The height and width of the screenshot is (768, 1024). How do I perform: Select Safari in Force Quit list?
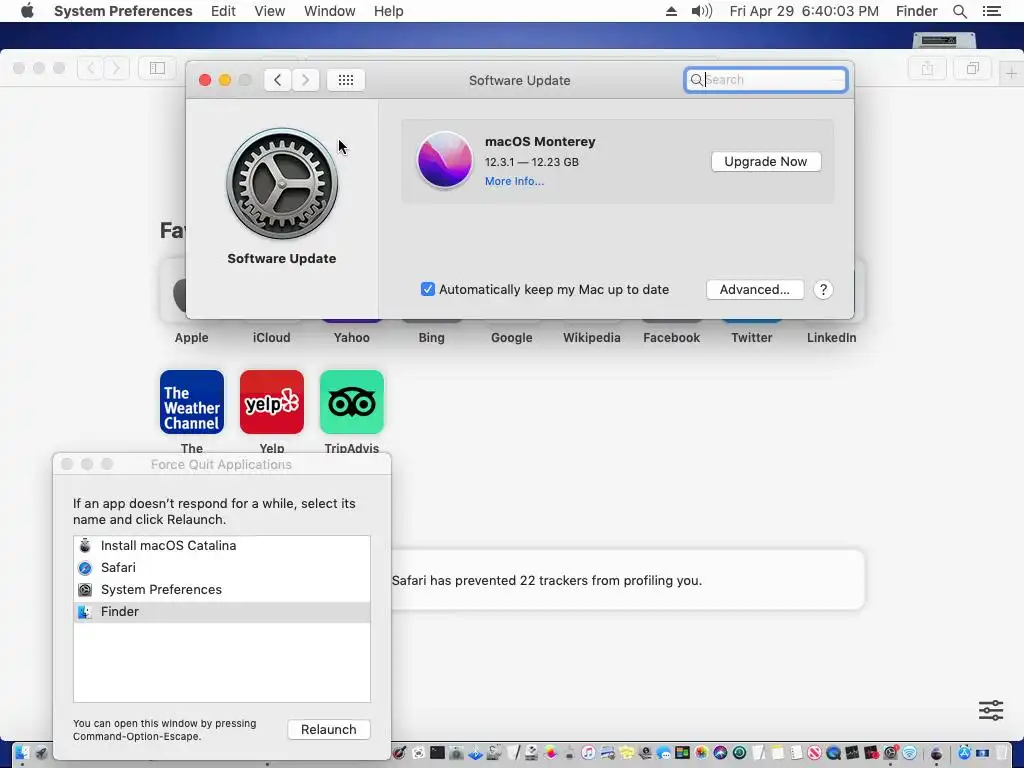tap(221, 568)
